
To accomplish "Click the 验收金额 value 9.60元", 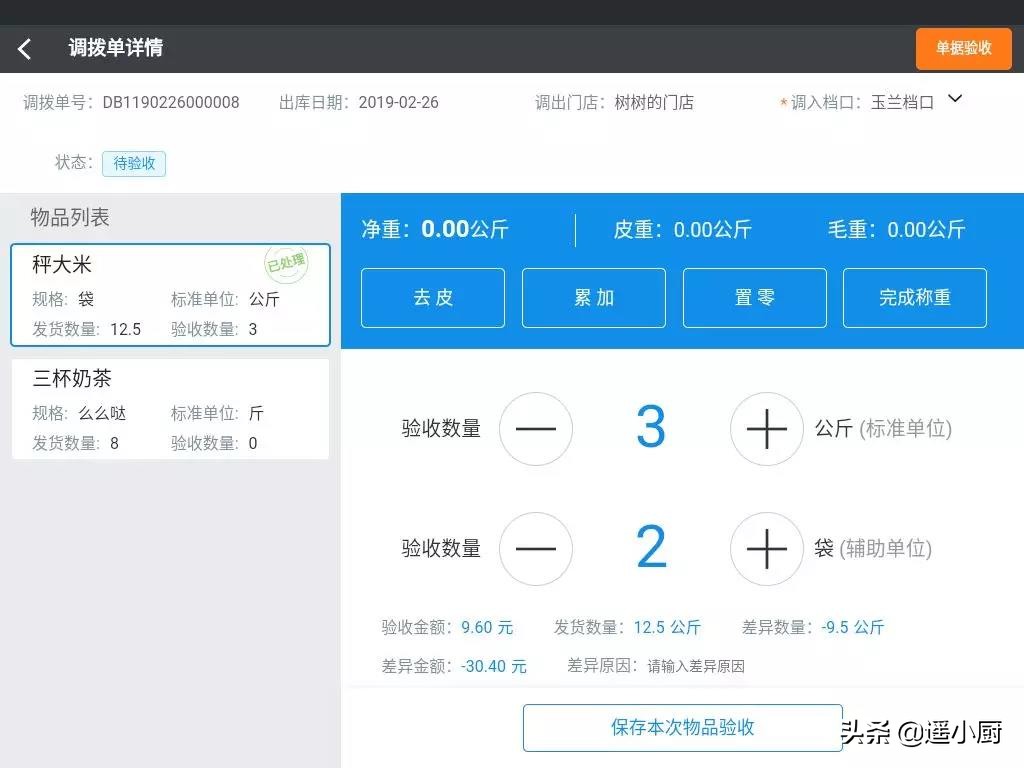I will pos(487,627).
